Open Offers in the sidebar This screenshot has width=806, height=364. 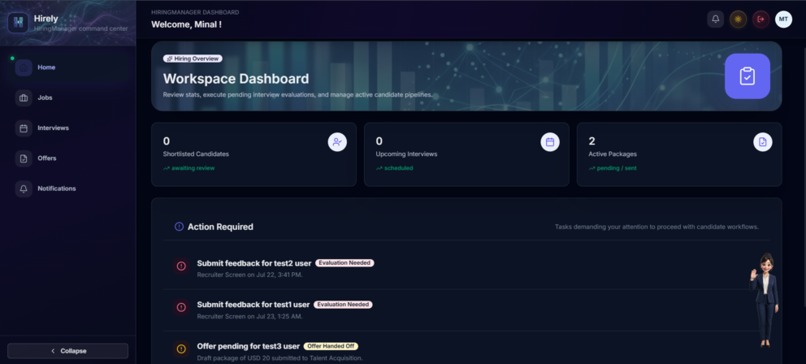click(68, 158)
